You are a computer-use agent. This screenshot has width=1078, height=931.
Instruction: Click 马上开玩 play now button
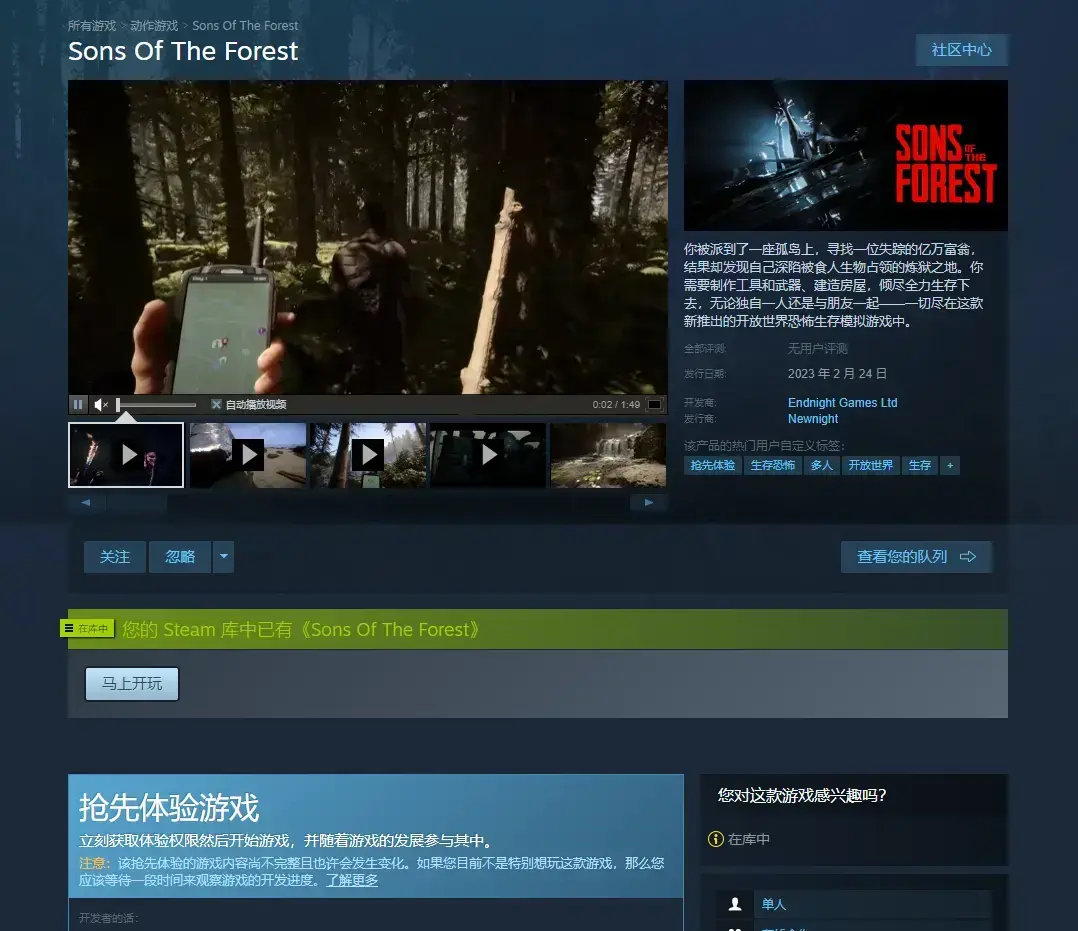coord(132,683)
